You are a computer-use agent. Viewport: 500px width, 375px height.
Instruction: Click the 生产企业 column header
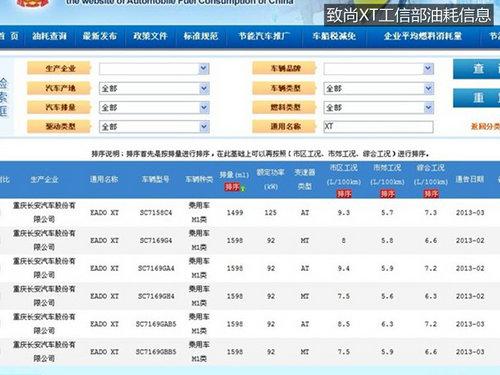44,180
